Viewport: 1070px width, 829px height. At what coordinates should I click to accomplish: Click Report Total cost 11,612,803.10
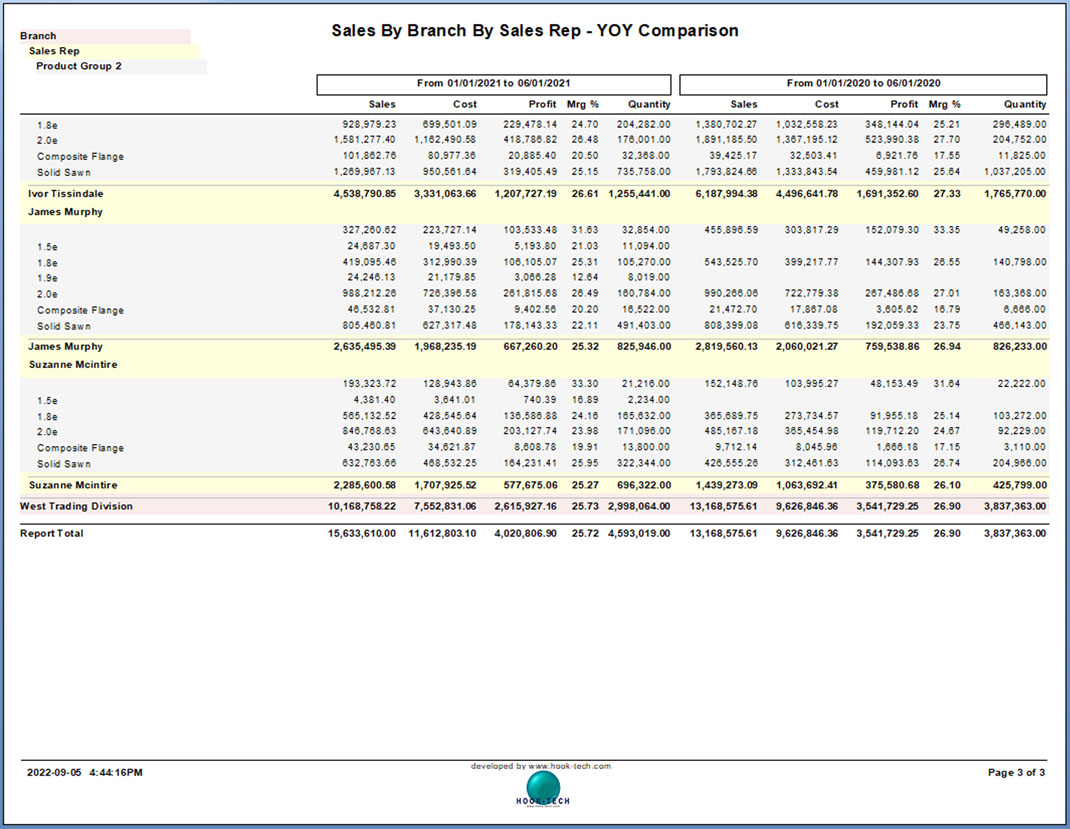[442, 534]
